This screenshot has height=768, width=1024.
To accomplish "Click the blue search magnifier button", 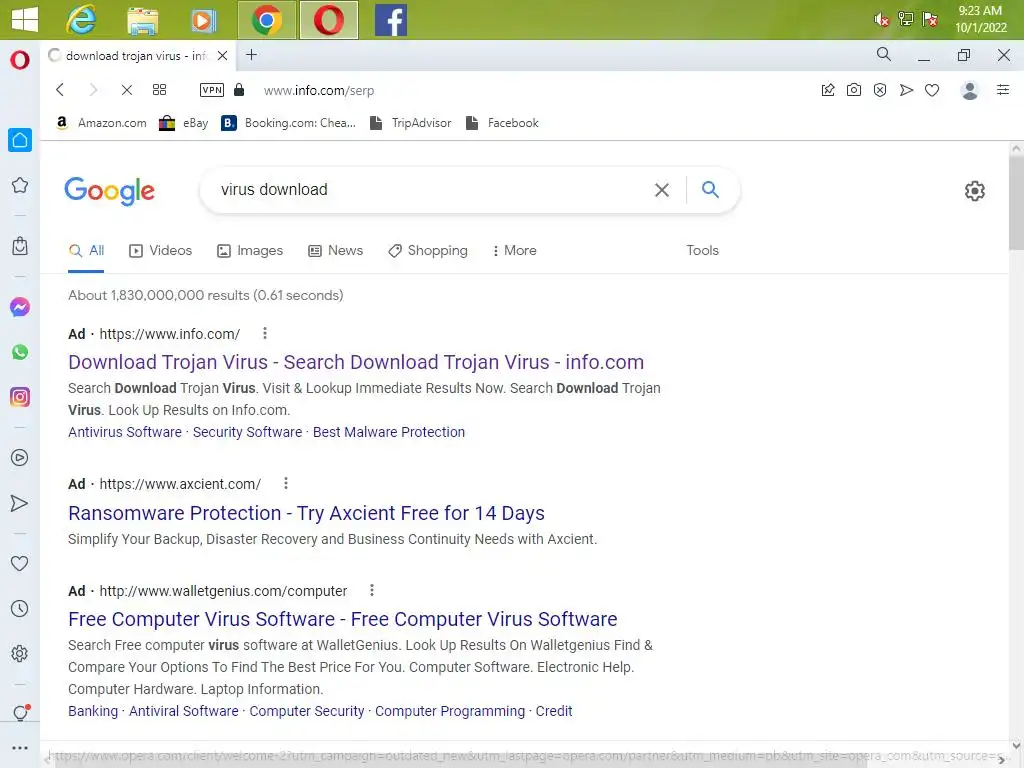I will tap(710, 189).
